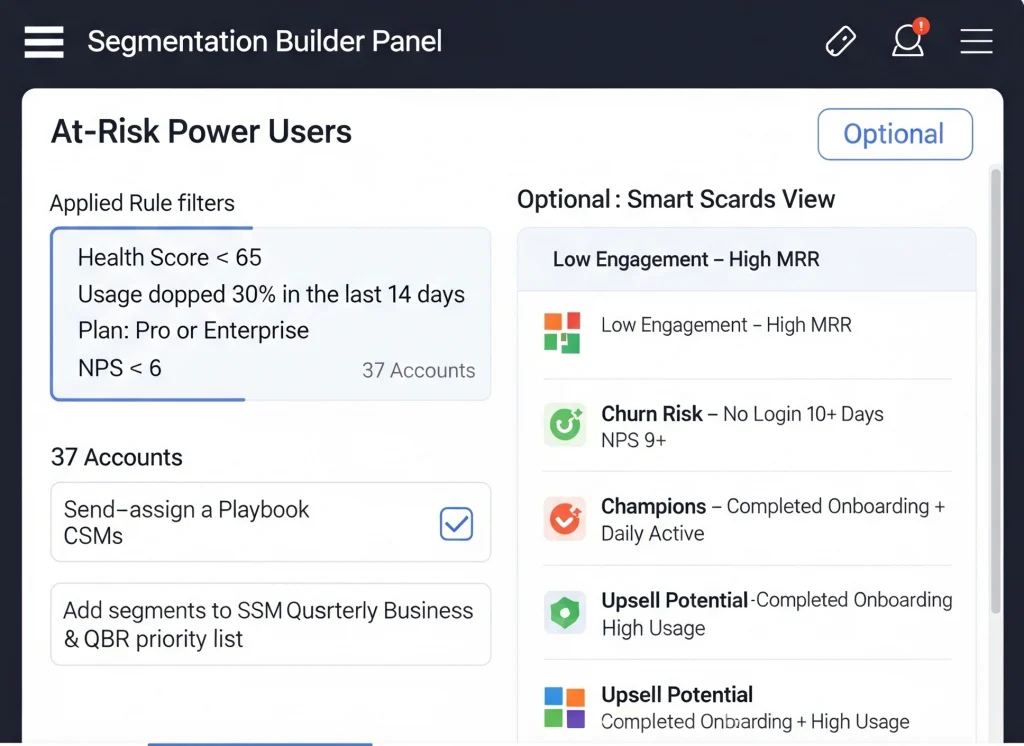Click the tag icon in header
This screenshot has width=1024, height=746.
pos(841,41)
